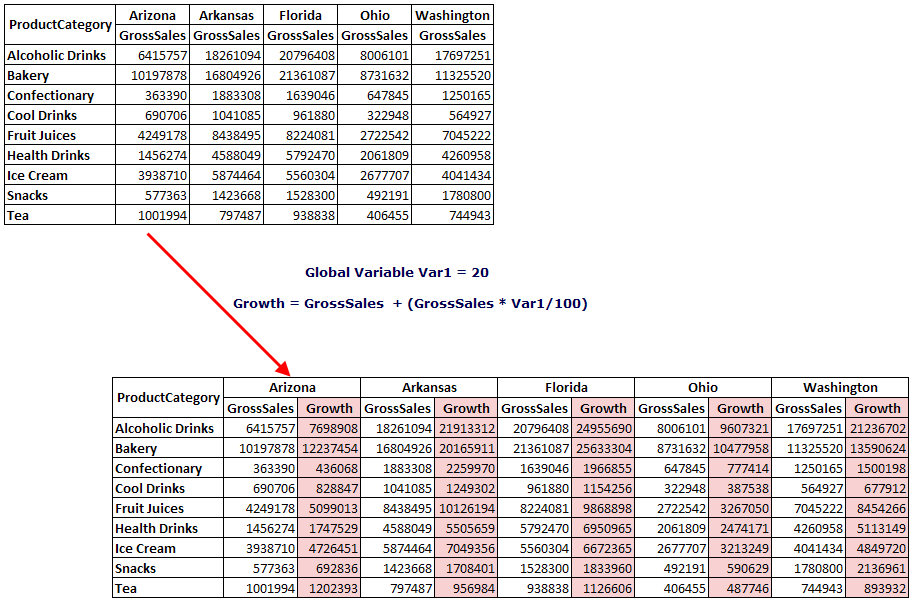Pick the cell containing 5113149

(x=877, y=528)
